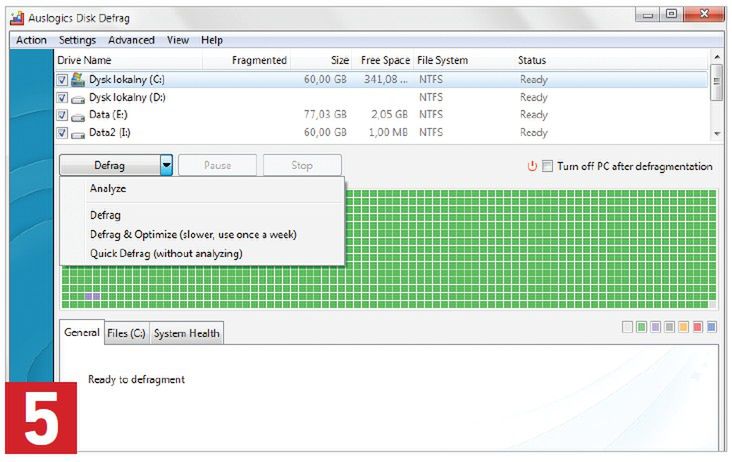Screen dimensions: 732x462
Task: Select the Data2 (I:) row name
Action: pyautogui.click(x=110, y=133)
